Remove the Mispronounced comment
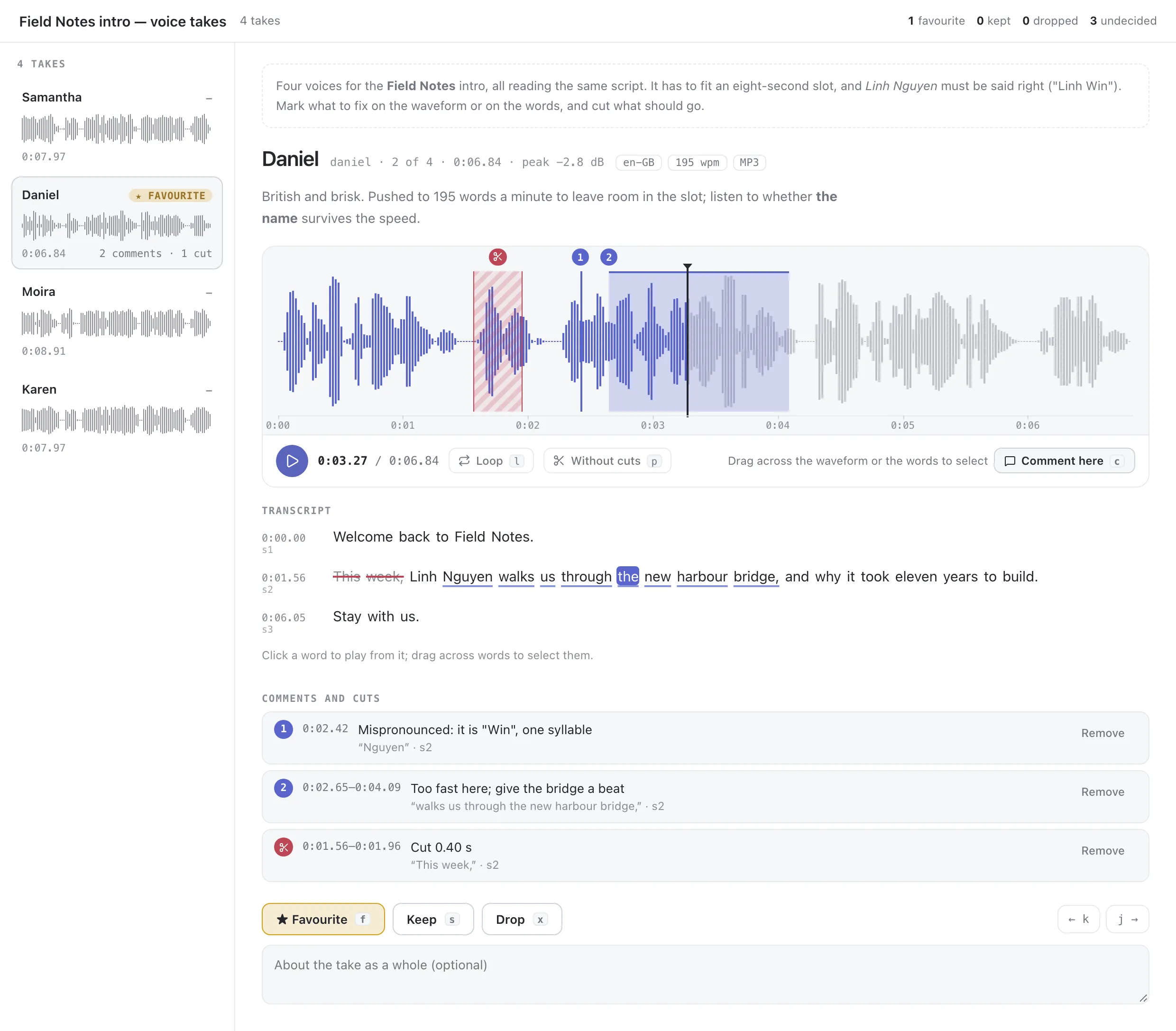Image resolution: width=1176 pixels, height=1031 pixels. [x=1102, y=733]
